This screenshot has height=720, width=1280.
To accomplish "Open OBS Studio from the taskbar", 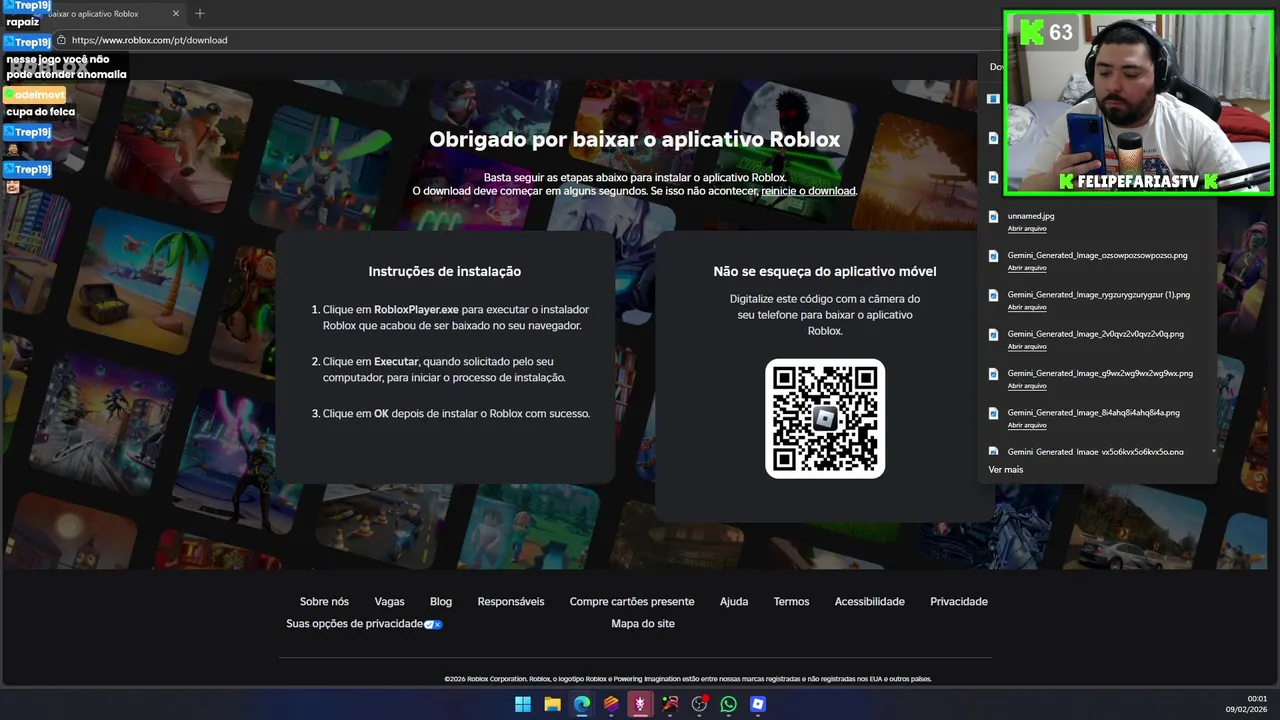I will point(699,704).
